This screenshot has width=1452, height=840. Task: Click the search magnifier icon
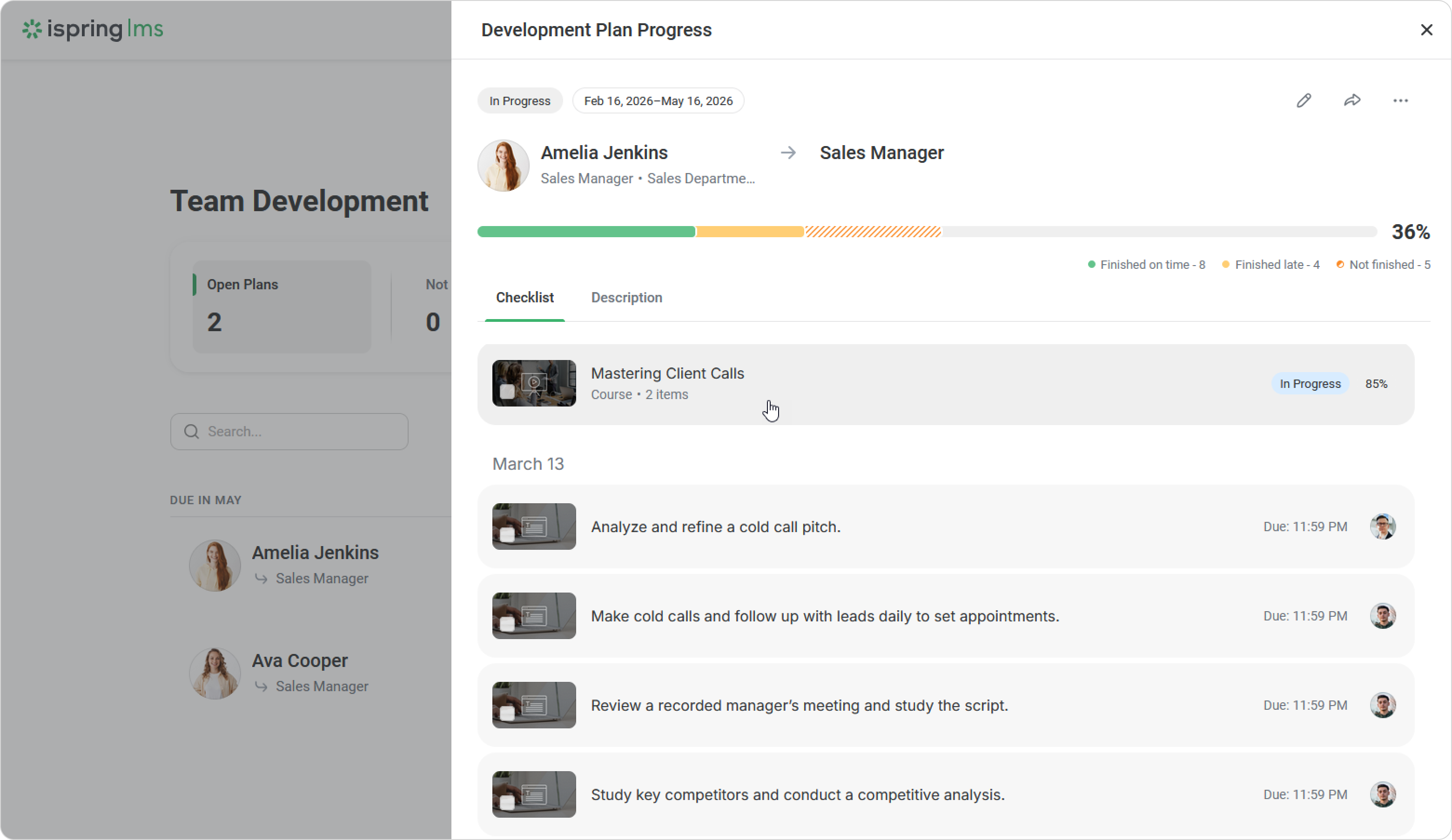coord(191,431)
